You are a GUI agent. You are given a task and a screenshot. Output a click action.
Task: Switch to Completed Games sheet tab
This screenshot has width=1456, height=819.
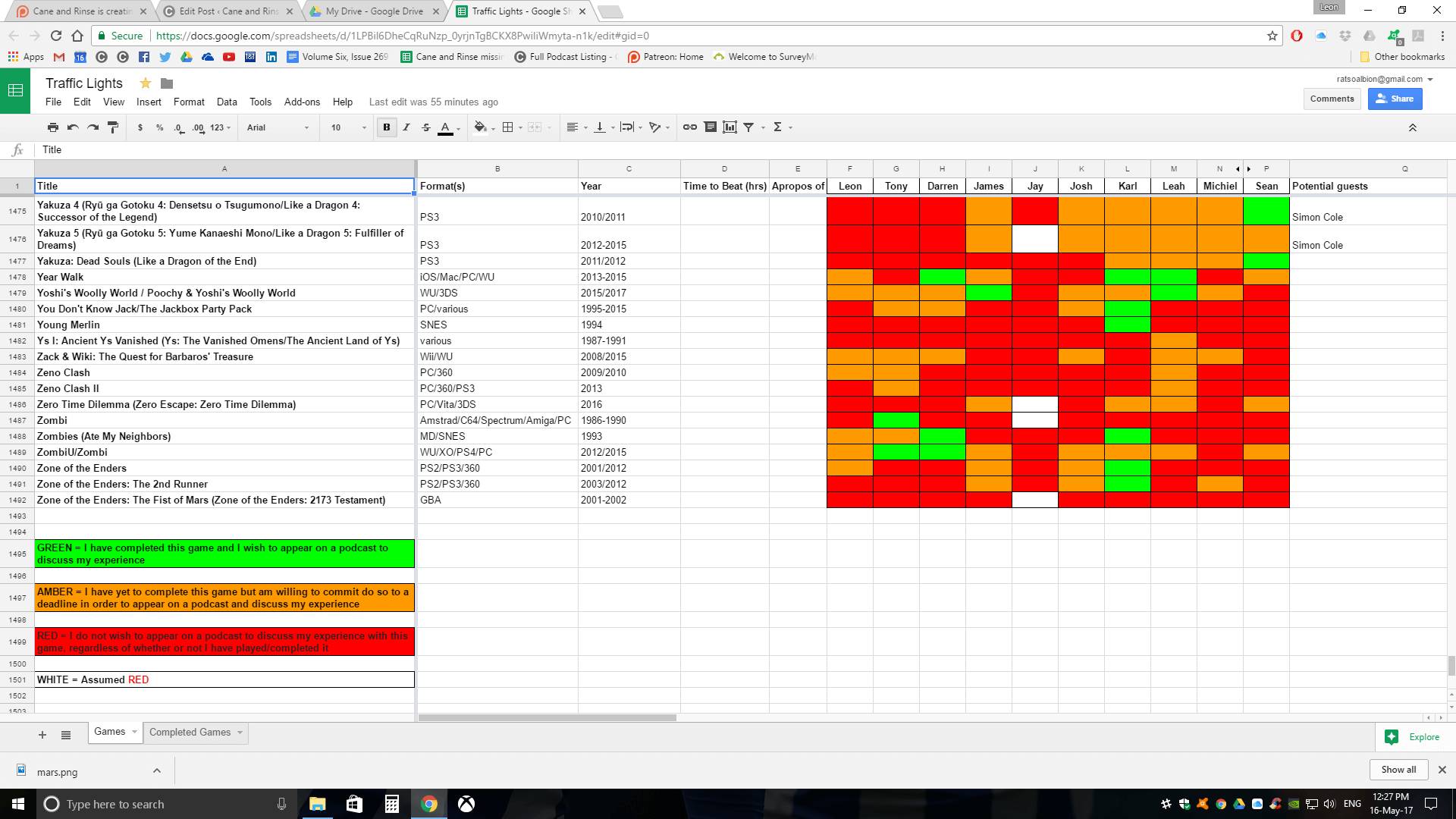pos(190,732)
